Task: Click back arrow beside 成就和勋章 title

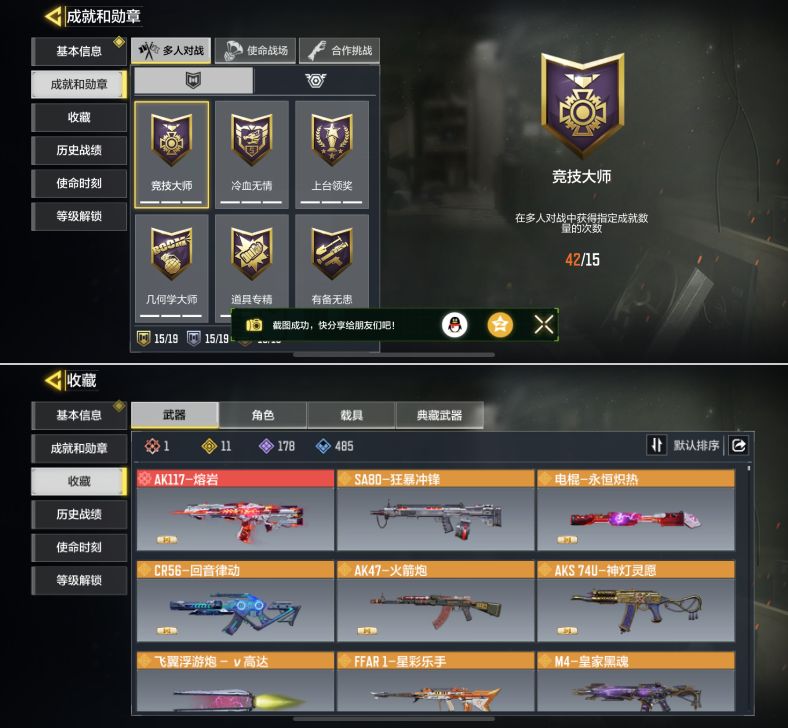Action: coord(53,17)
